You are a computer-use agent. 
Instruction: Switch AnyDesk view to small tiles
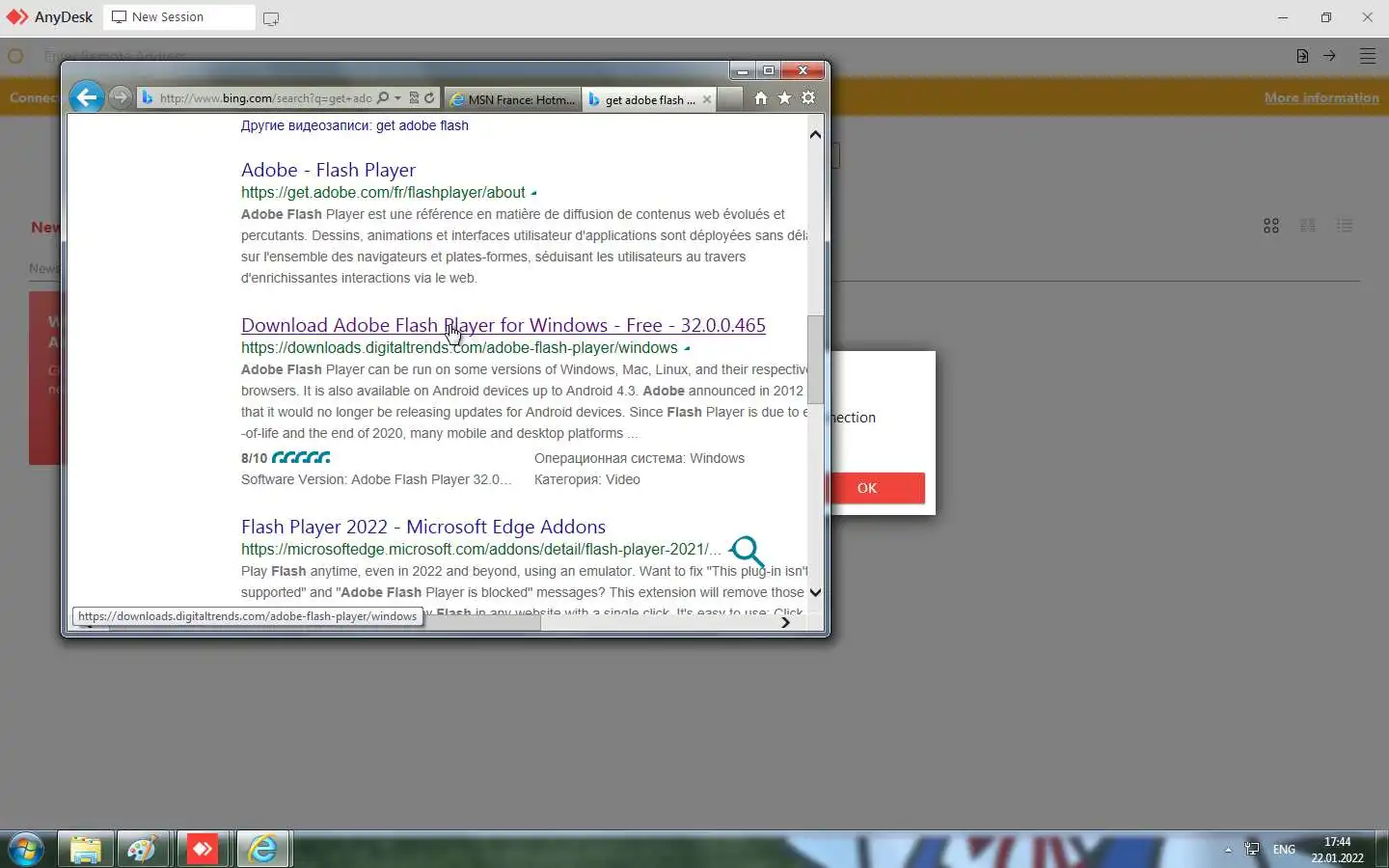tap(1308, 226)
